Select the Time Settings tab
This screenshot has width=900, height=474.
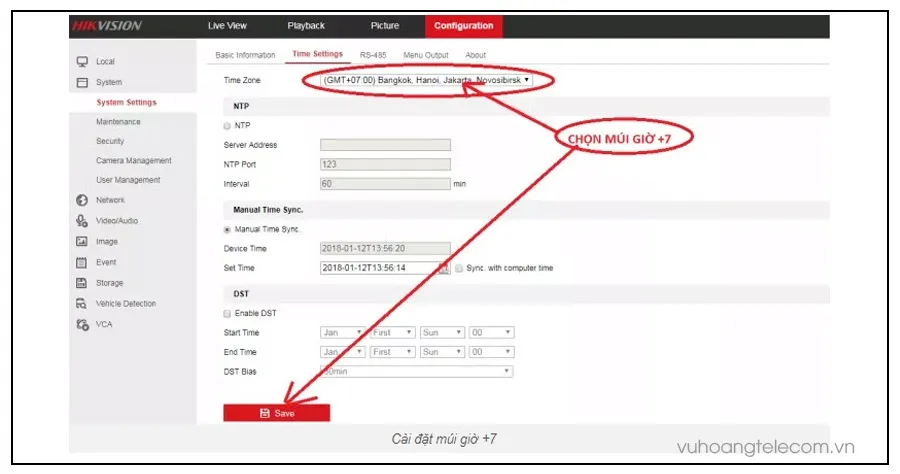coord(317,54)
